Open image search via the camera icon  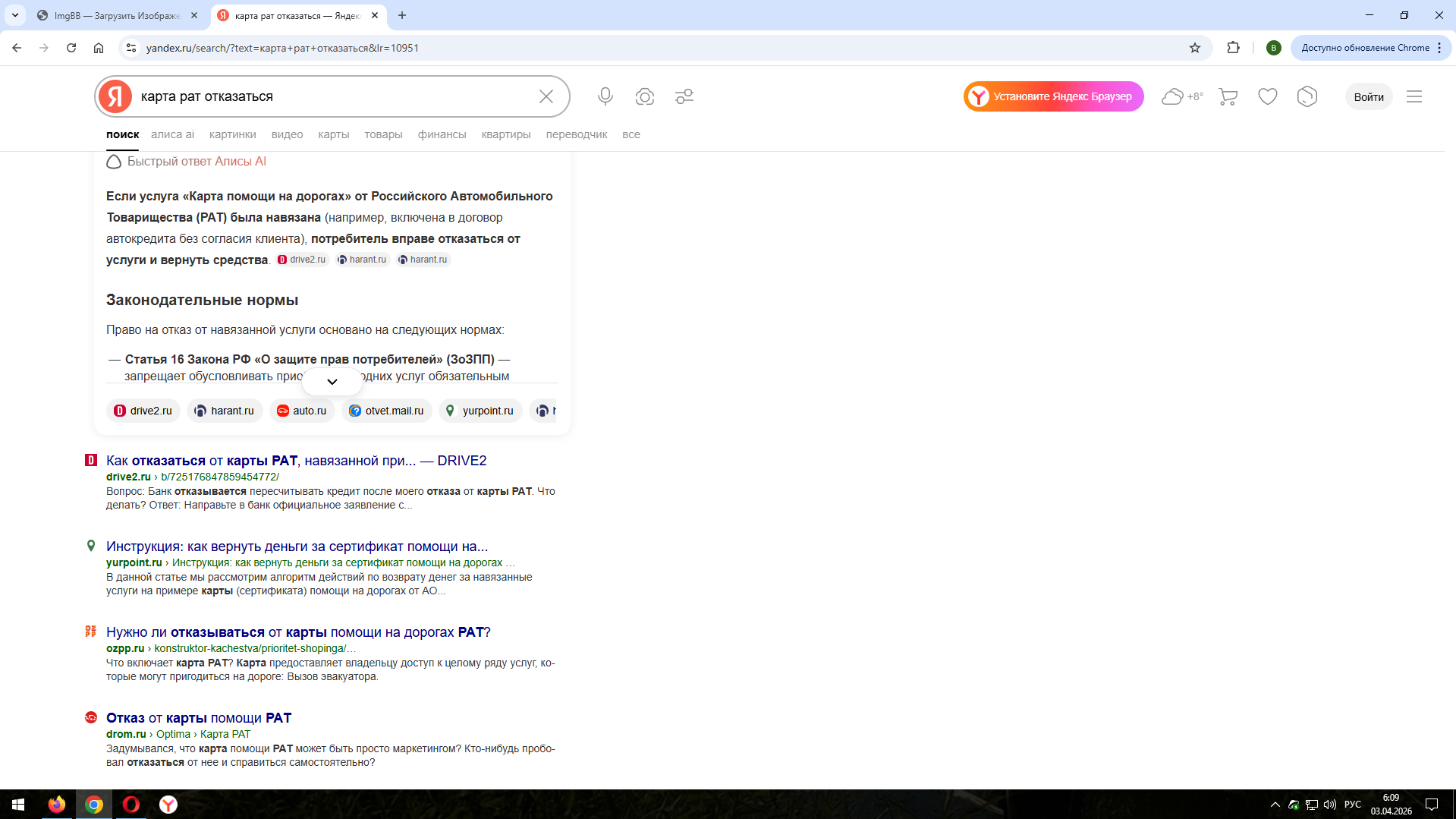[645, 96]
